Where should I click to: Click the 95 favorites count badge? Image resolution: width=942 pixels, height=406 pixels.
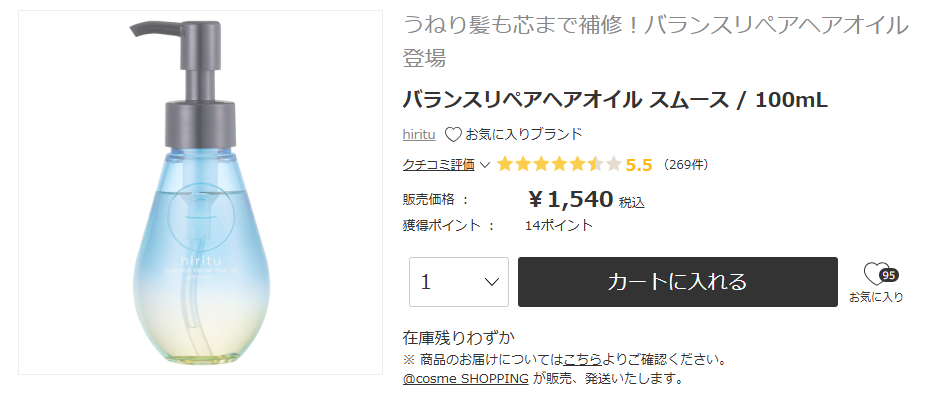pos(888,275)
